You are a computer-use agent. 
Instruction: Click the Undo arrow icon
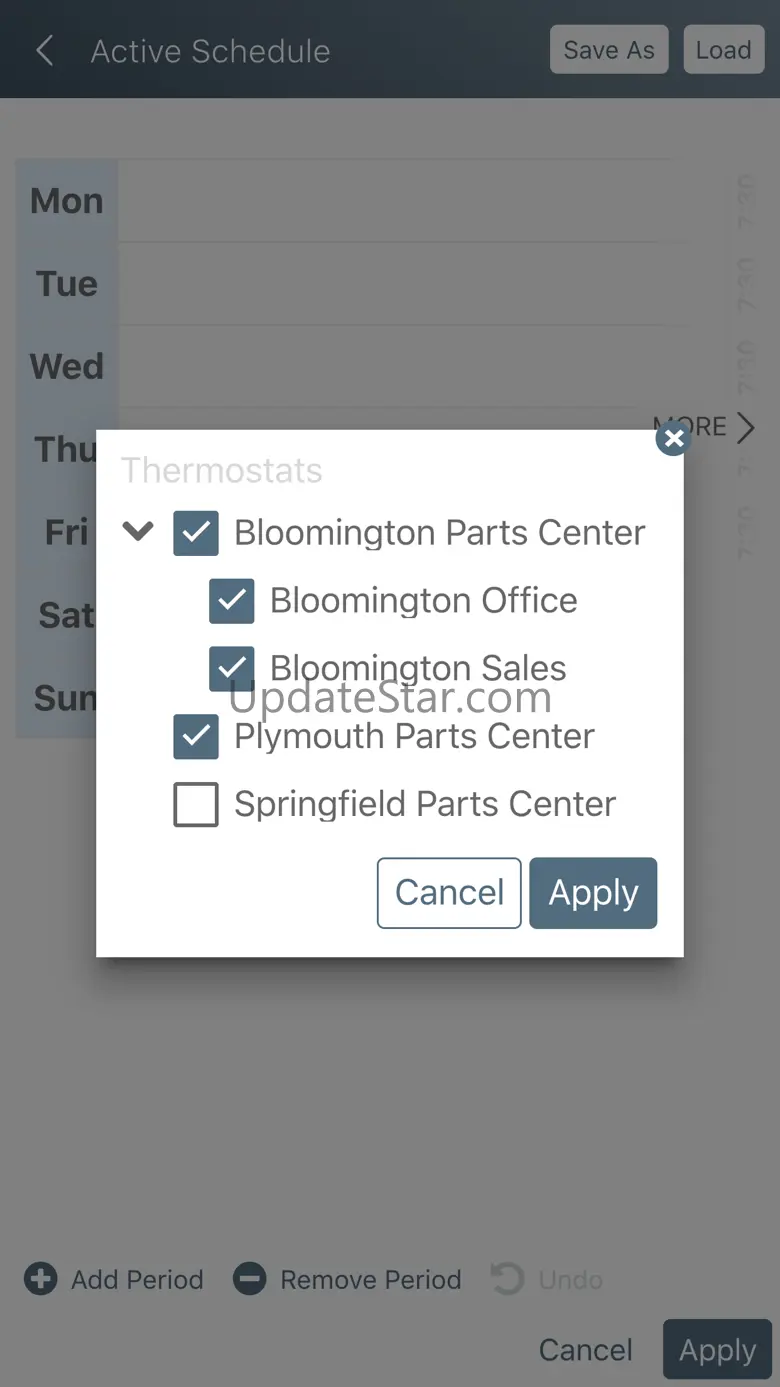[x=508, y=1279]
